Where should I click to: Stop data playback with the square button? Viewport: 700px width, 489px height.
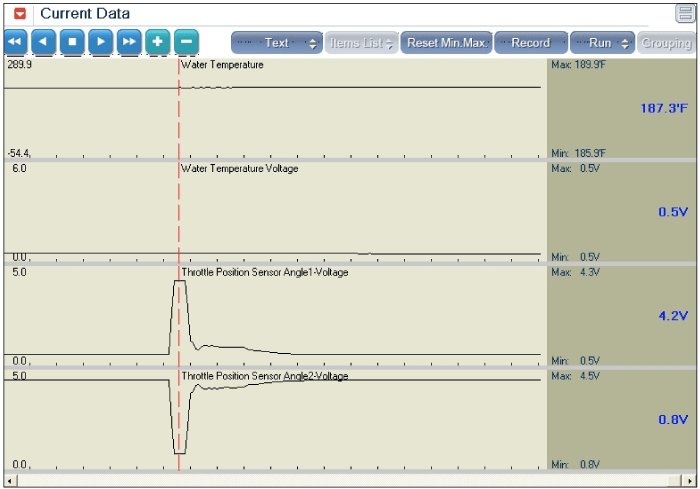point(72,42)
